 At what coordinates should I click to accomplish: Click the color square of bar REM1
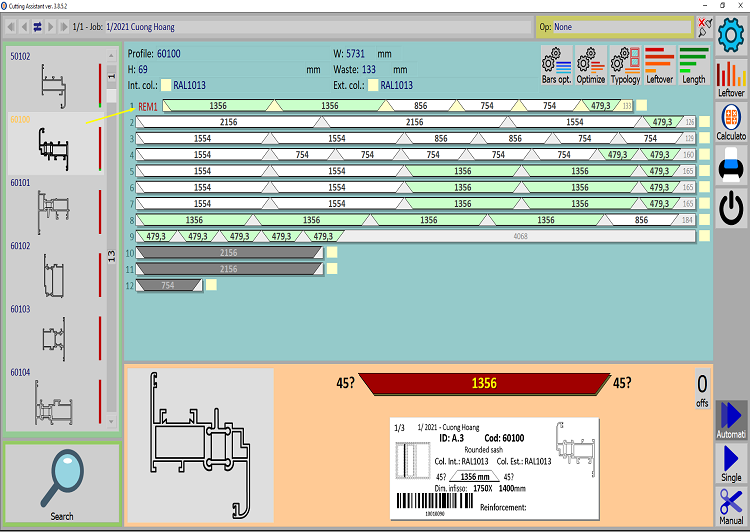(x=641, y=105)
